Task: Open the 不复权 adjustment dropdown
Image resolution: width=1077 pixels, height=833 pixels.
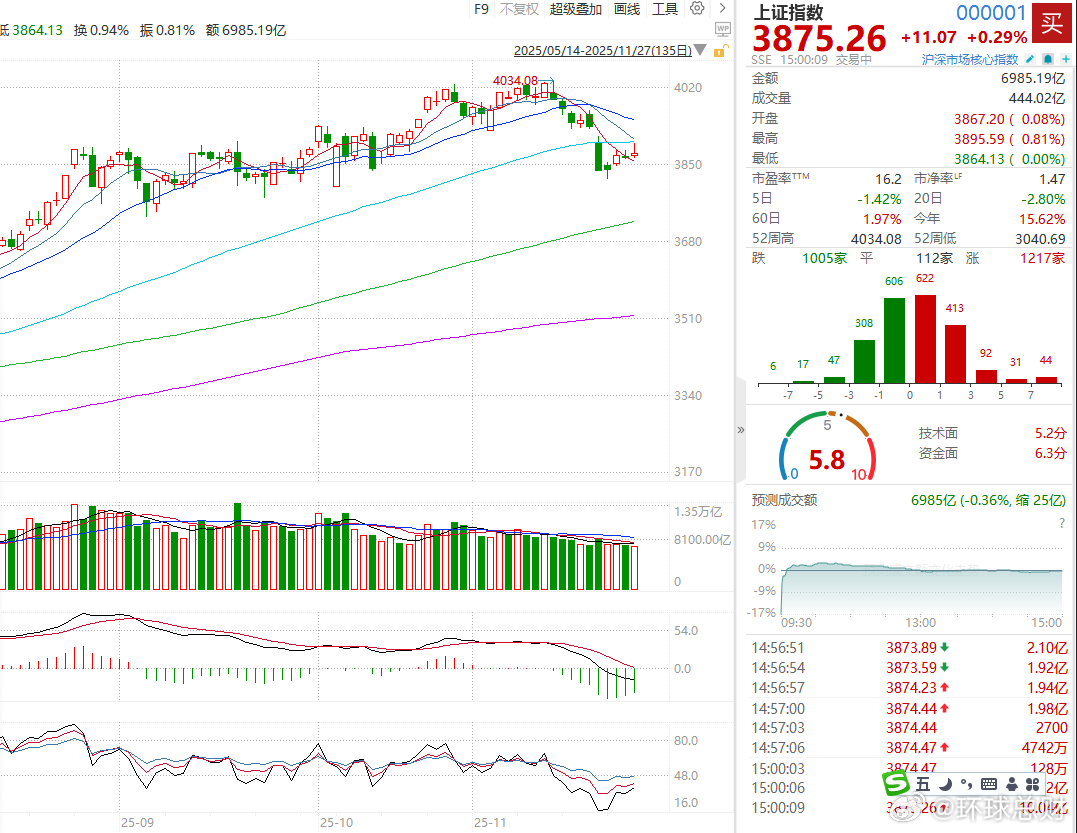Action: click(x=519, y=9)
